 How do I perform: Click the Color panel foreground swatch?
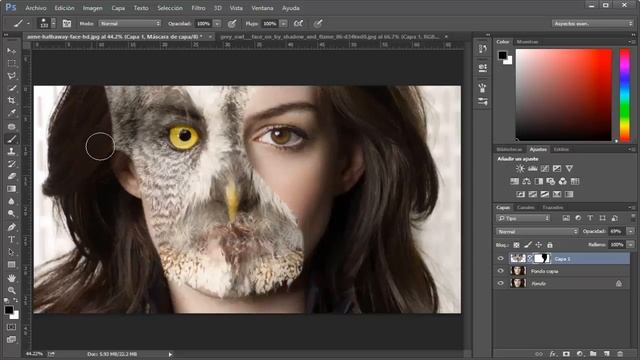502,55
